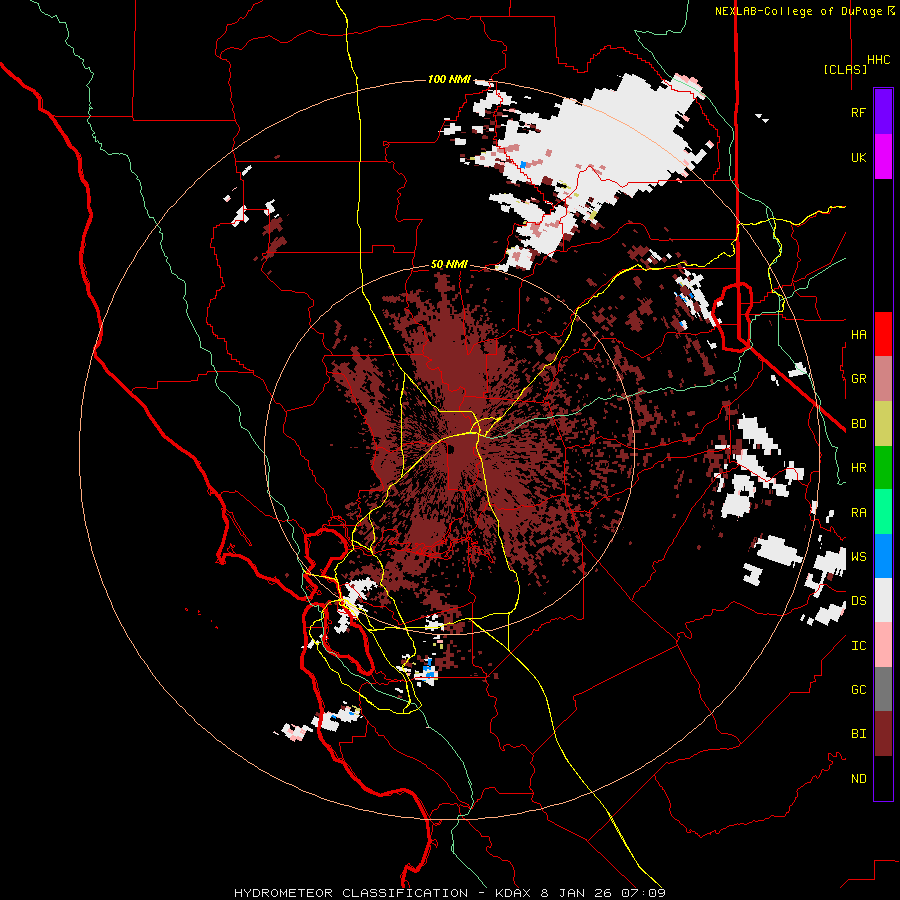Image resolution: width=900 pixels, height=900 pixels.
Task: Click the WS legend label
Action: [x=858, y=557]
